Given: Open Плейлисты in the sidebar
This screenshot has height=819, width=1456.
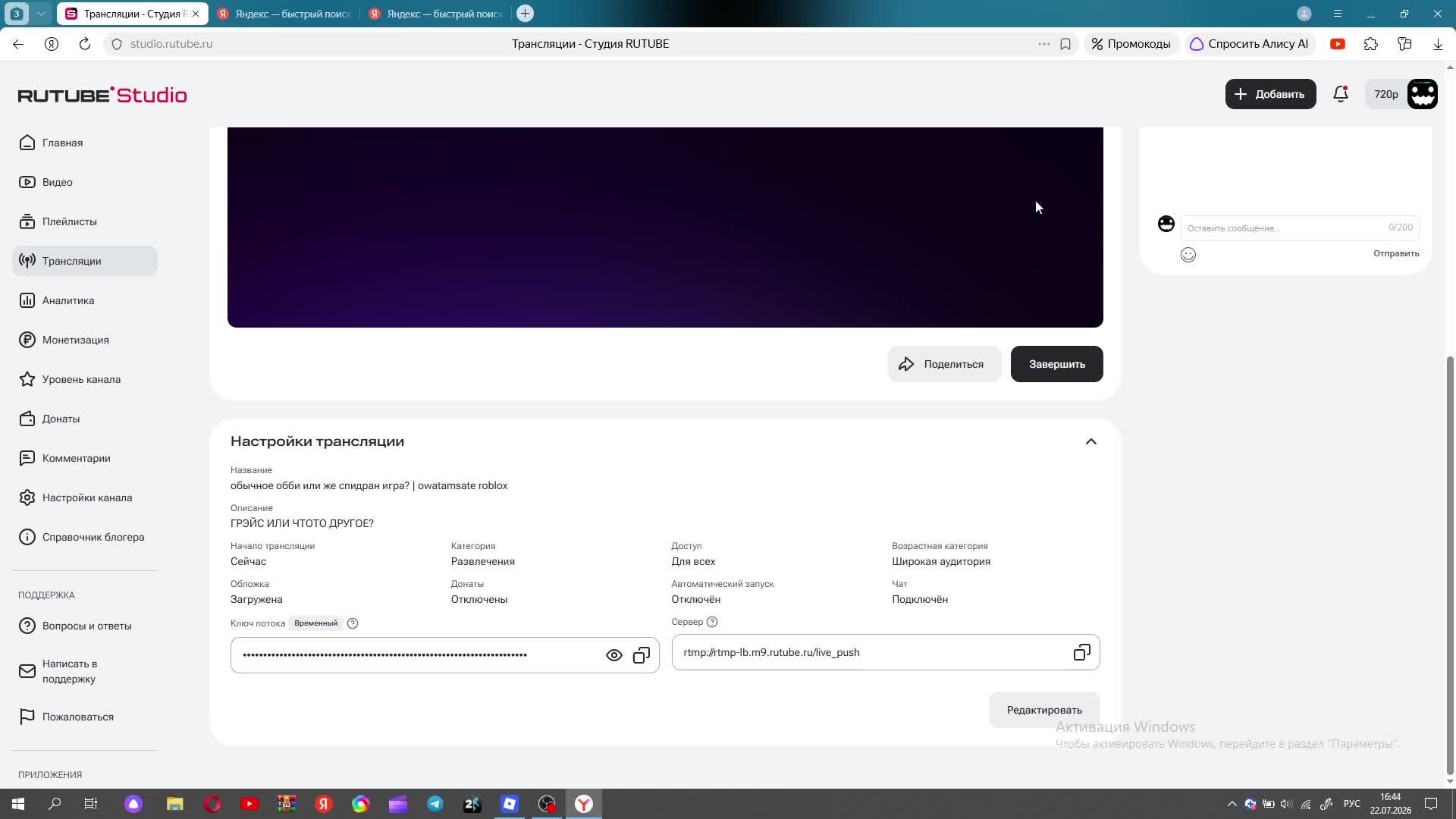Looking at the screenshot, I should coord(85,221).
